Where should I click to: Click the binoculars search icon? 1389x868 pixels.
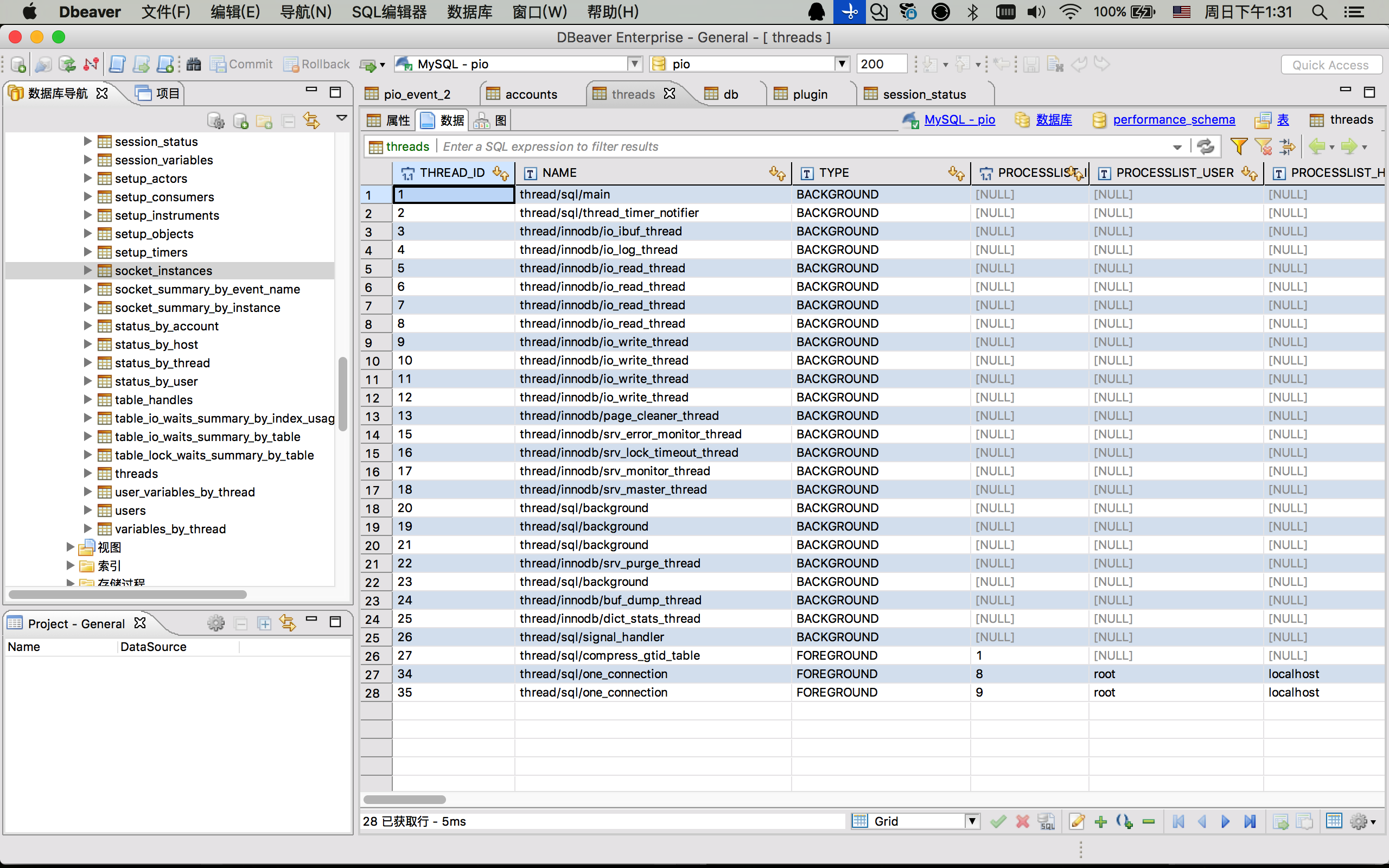point(193,65)
